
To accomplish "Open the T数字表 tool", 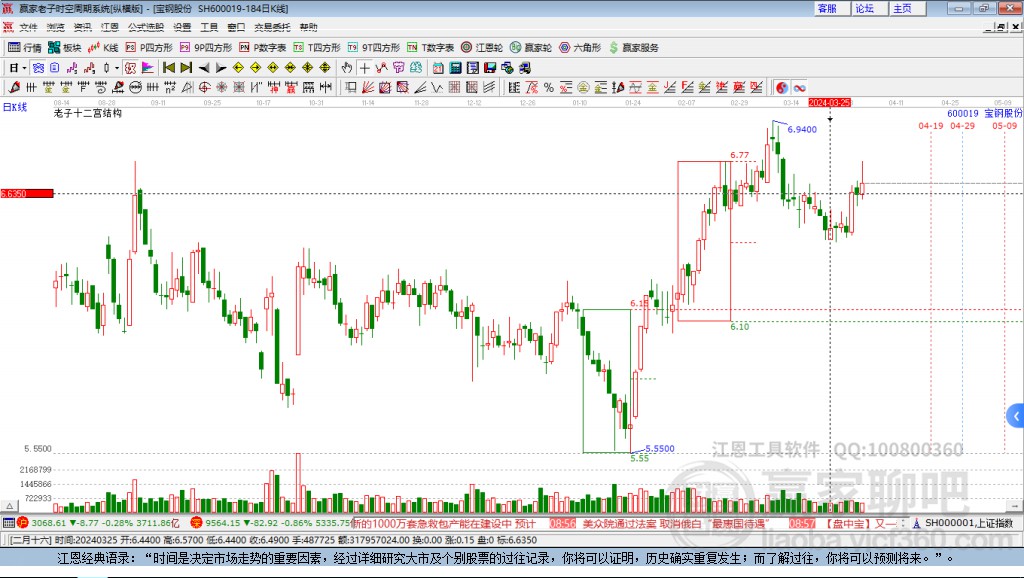I will 430,48.
